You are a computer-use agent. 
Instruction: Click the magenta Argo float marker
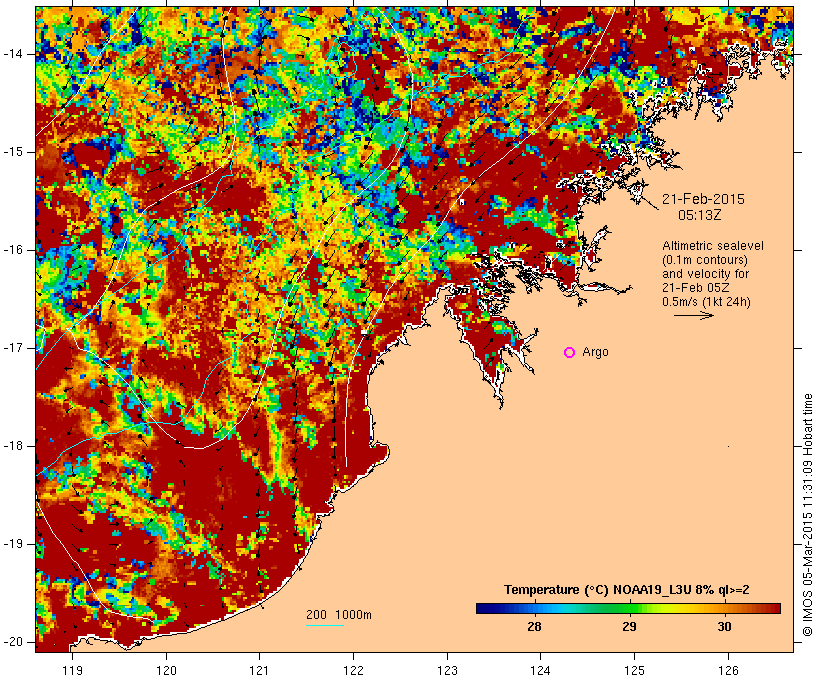570,353
